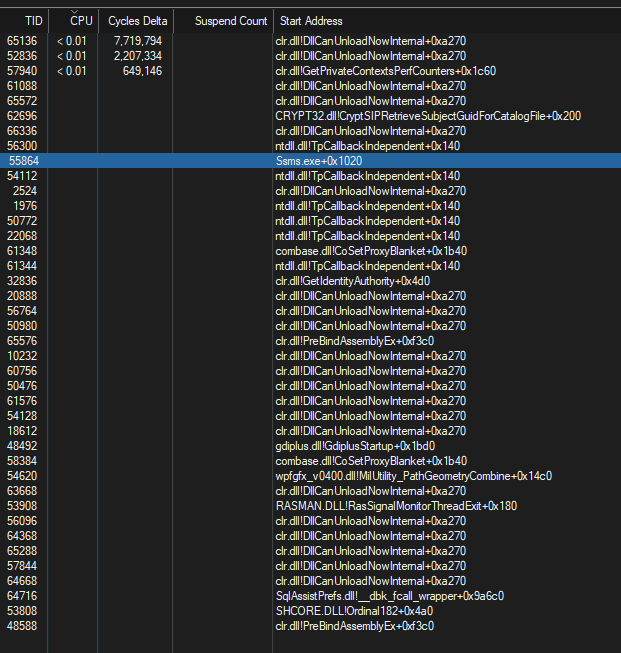The height and width of the screenshot is (653, 621).
Task: Click Cycles Delta value 649,146
Action: [142, 71]
